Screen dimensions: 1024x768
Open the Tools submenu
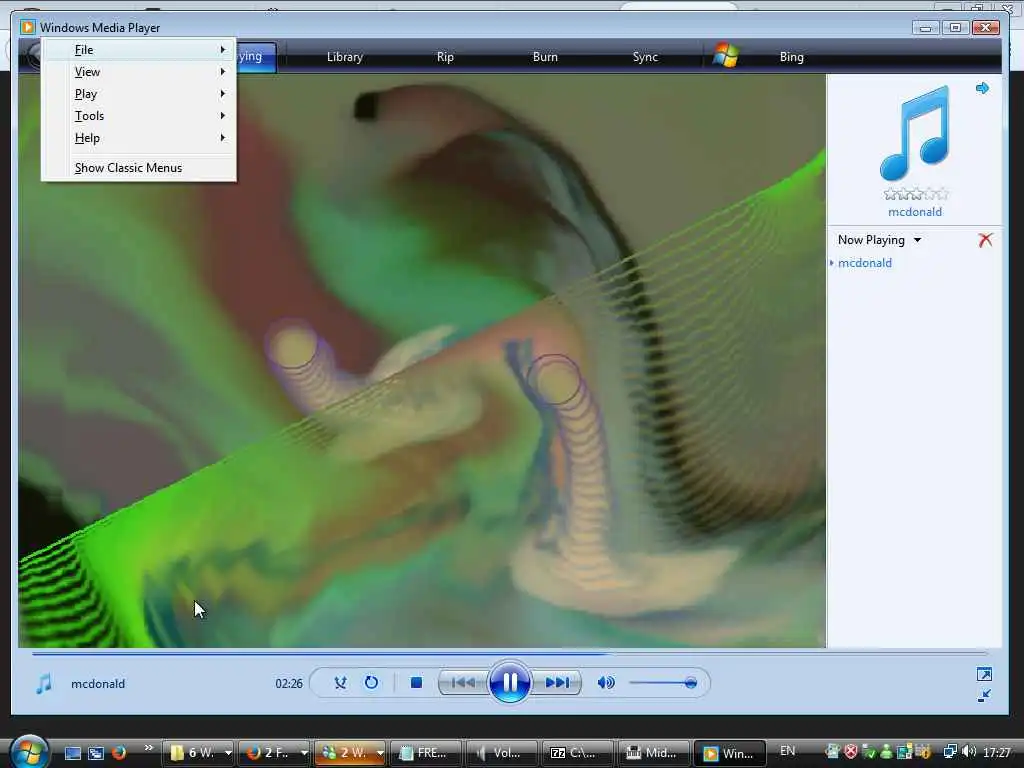point(138,116)
